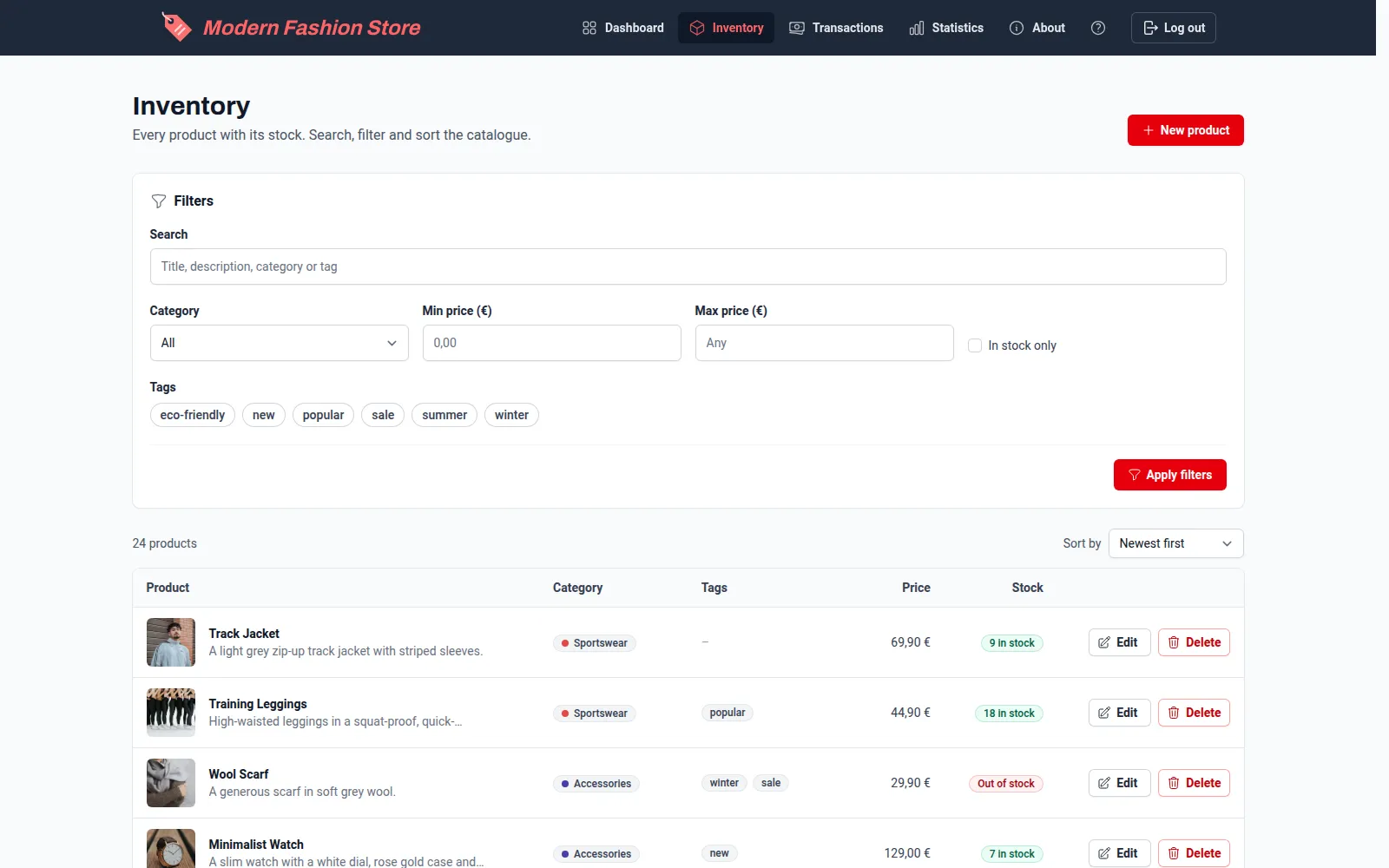The image size is (1389, 868).
Task: Go to Transactions
Action: 836,28
